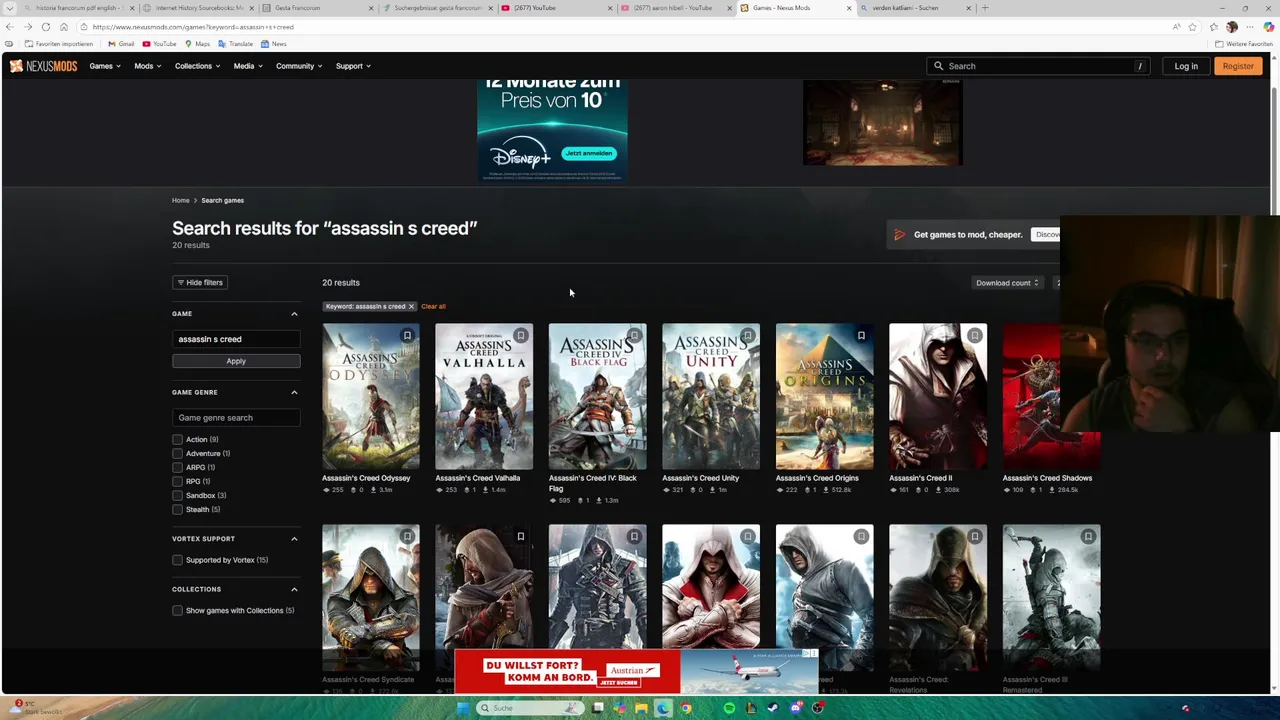Click the browser home button
Image resolution: width=1280 pixels, height=720 pixels.
(64, 27)
